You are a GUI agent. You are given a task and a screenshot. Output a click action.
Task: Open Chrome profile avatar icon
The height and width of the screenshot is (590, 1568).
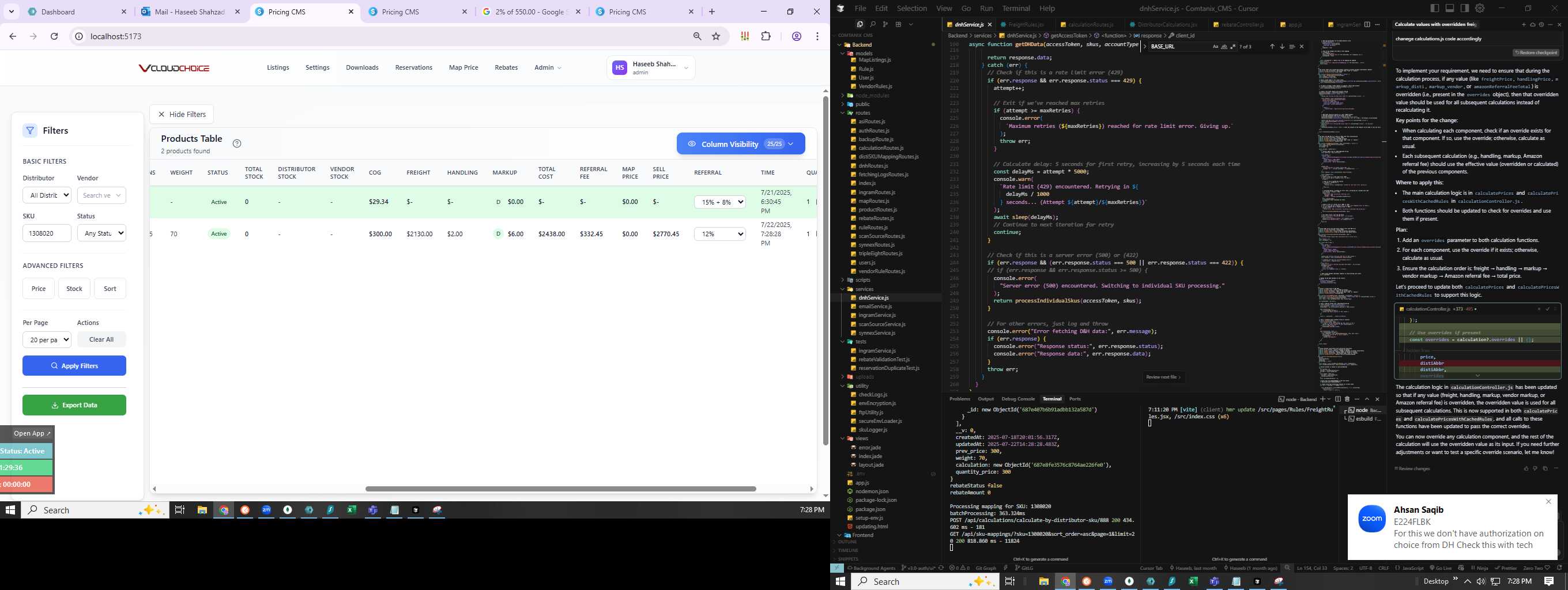(x=796, y=36)
